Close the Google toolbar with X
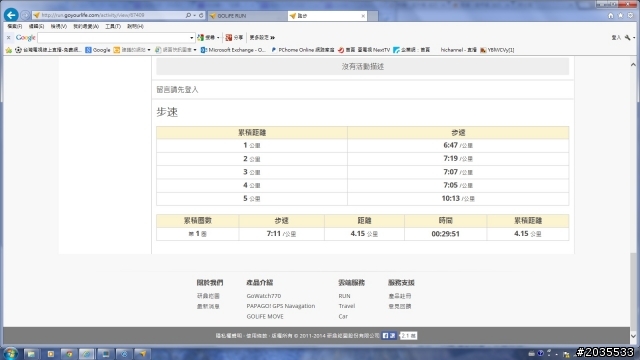 coord(9,38)
